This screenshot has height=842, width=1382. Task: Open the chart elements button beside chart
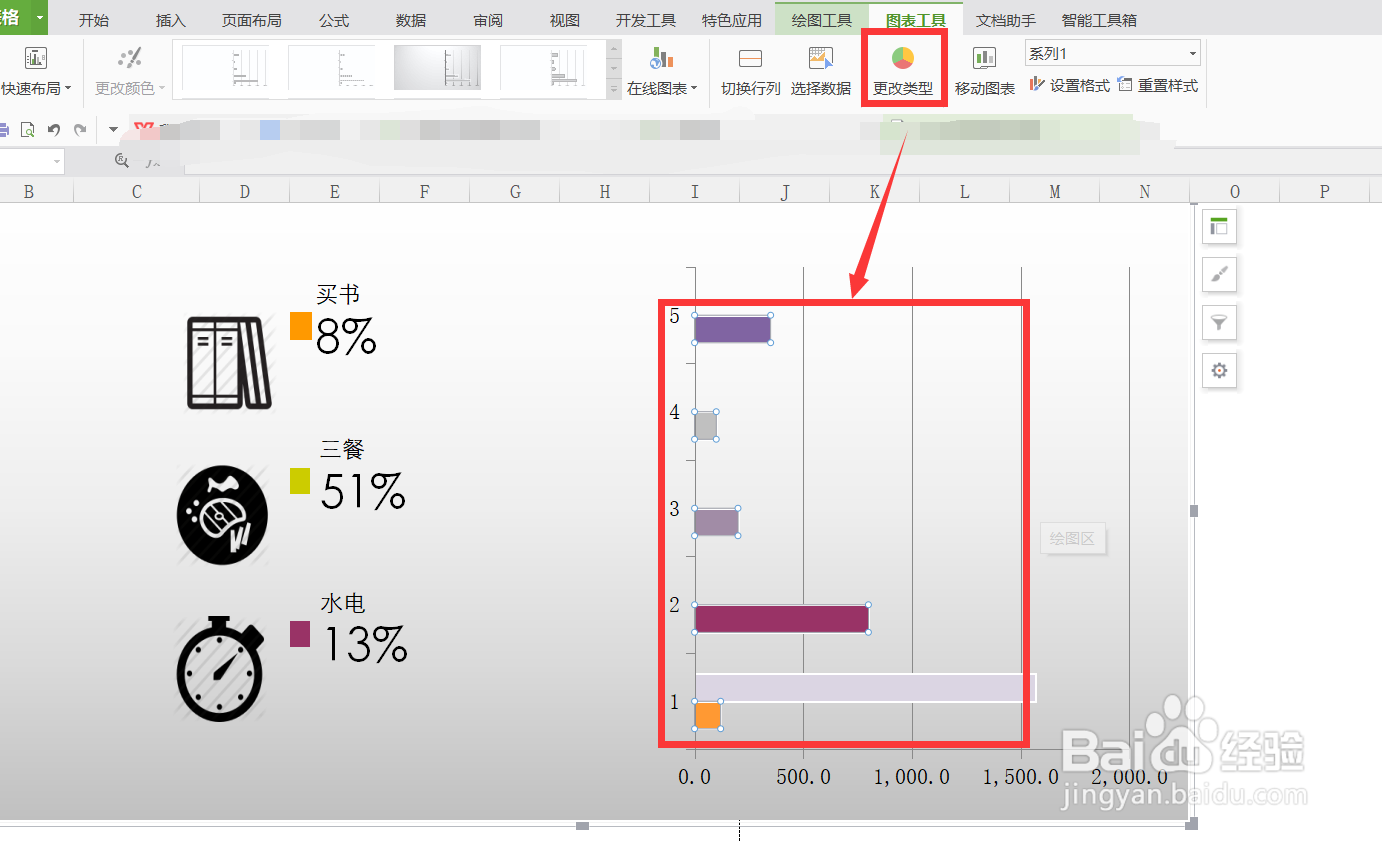pyautogui.click(x=1219, y=226)
